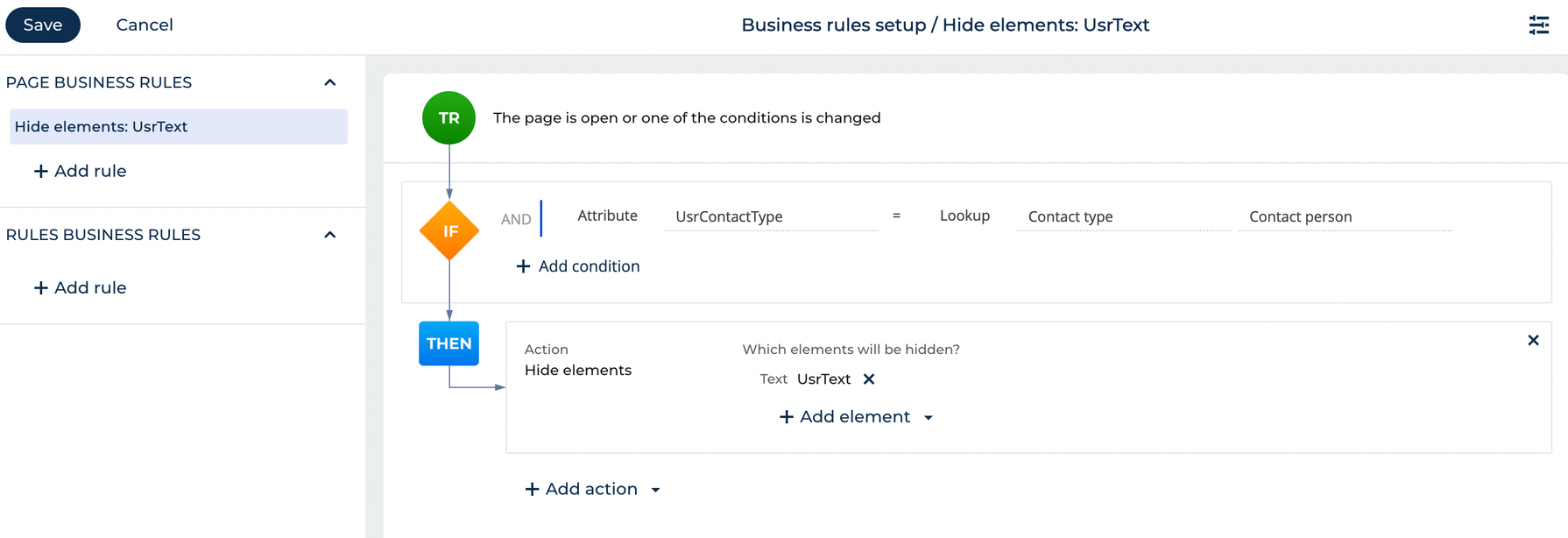This screenshot has width=1568, height=538.
Task: Click the green TR trigger node
Action: coord(449,117)
